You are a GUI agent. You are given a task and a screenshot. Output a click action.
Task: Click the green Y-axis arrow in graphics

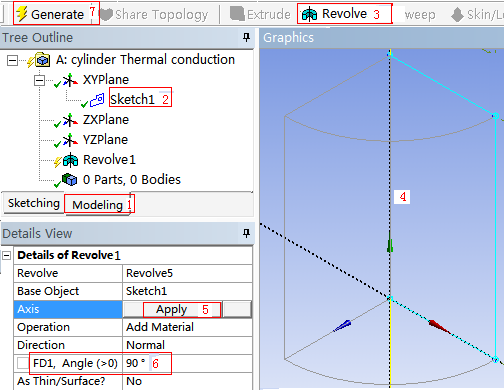coord(390,242)
